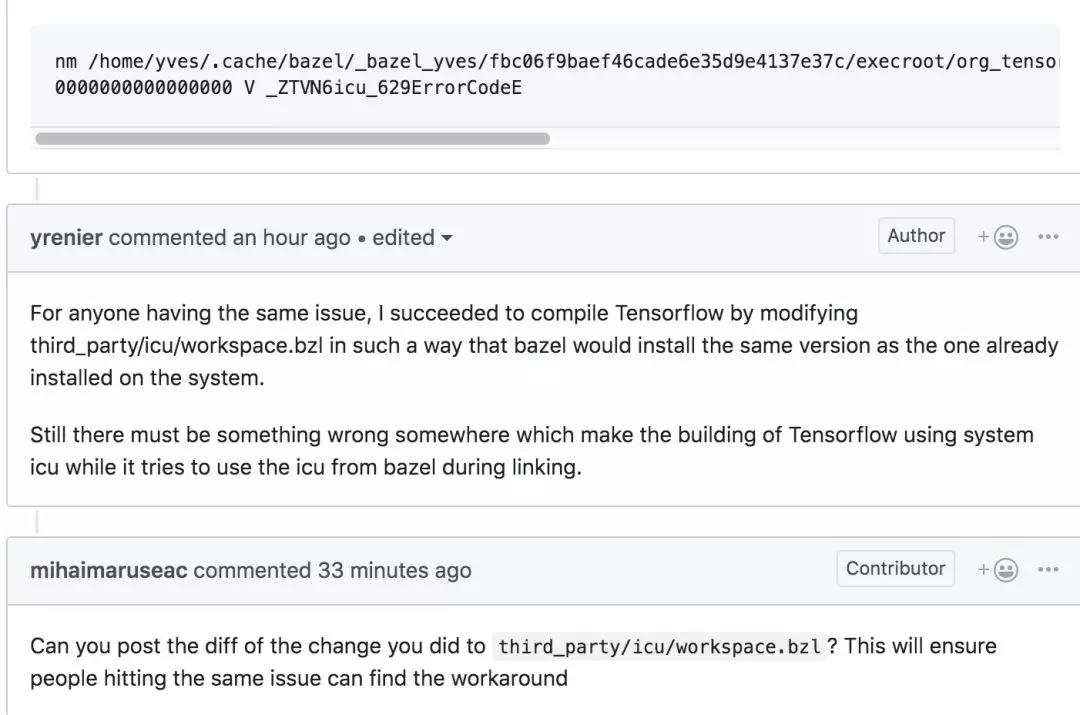Open mihaimaruseac's user profile link
The image size is (1080, 715).
(x=109, y=570)
